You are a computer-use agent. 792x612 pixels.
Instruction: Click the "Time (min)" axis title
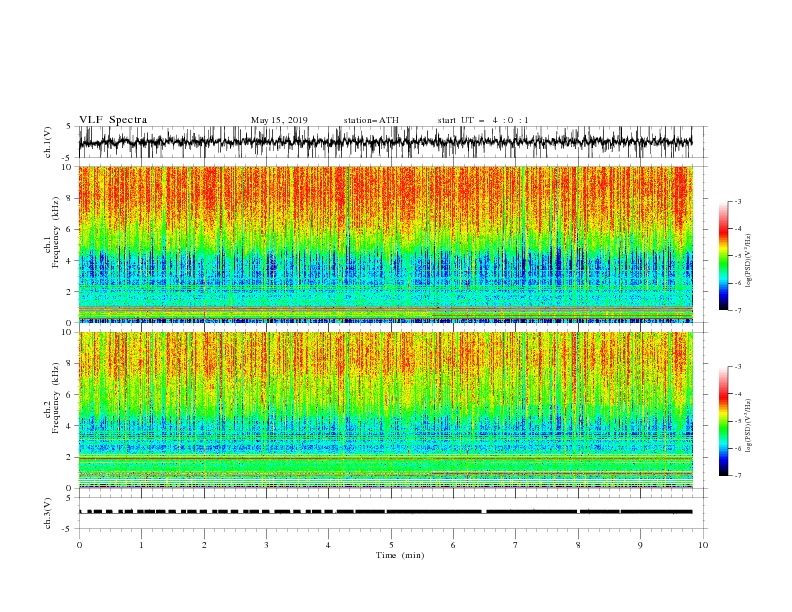coord(400,555)
